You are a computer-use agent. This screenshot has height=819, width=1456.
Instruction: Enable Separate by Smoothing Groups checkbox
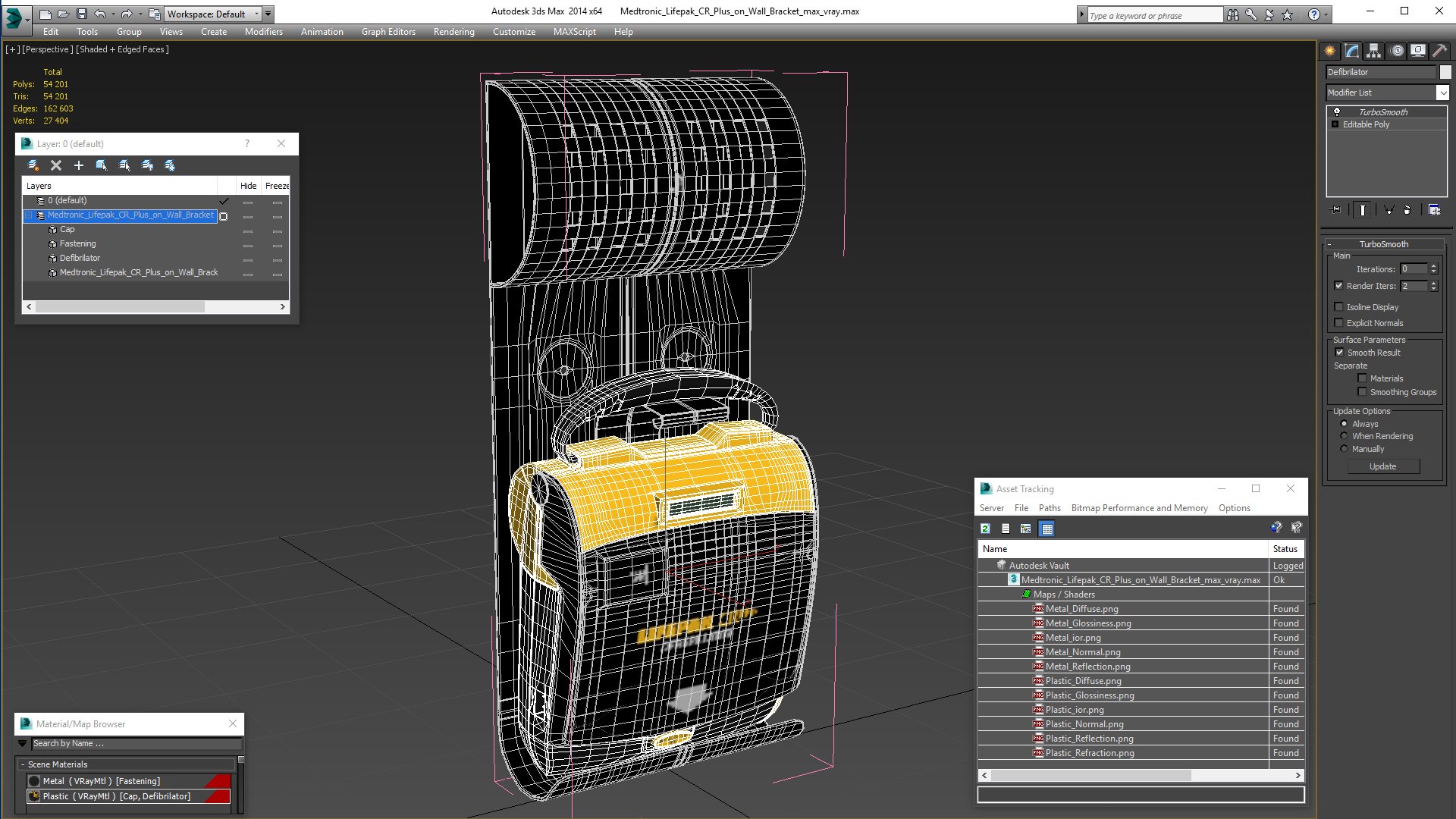click(1362, 392)
